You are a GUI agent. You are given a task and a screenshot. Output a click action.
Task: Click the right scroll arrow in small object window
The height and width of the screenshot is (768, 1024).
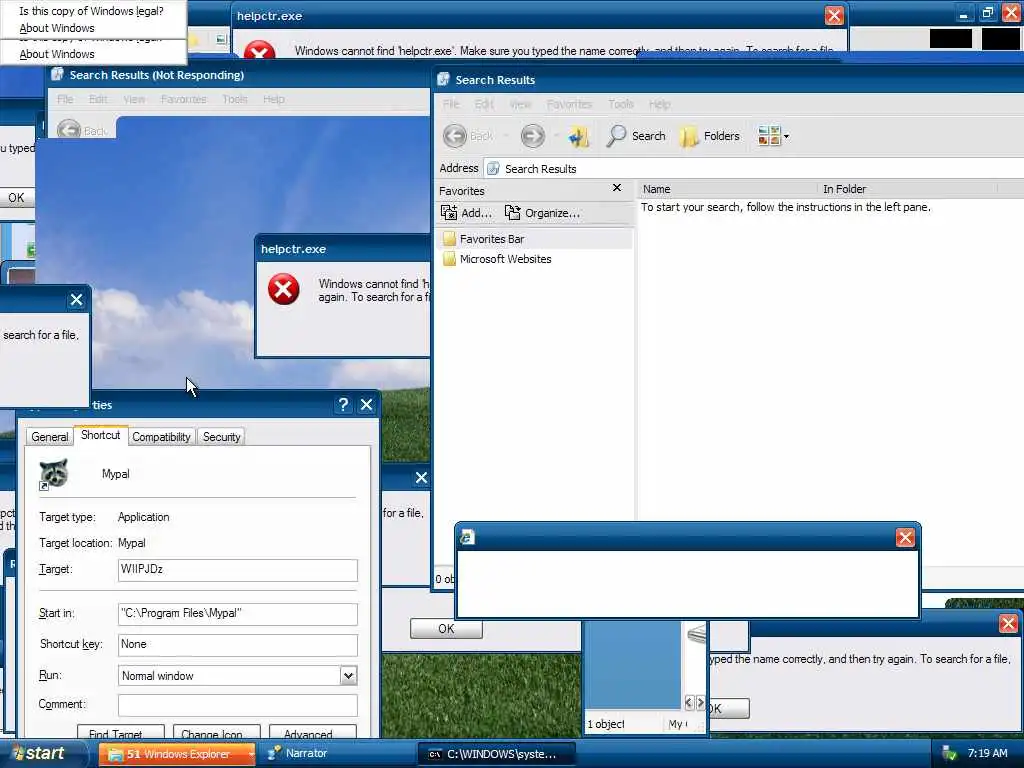tap(700, 703)
